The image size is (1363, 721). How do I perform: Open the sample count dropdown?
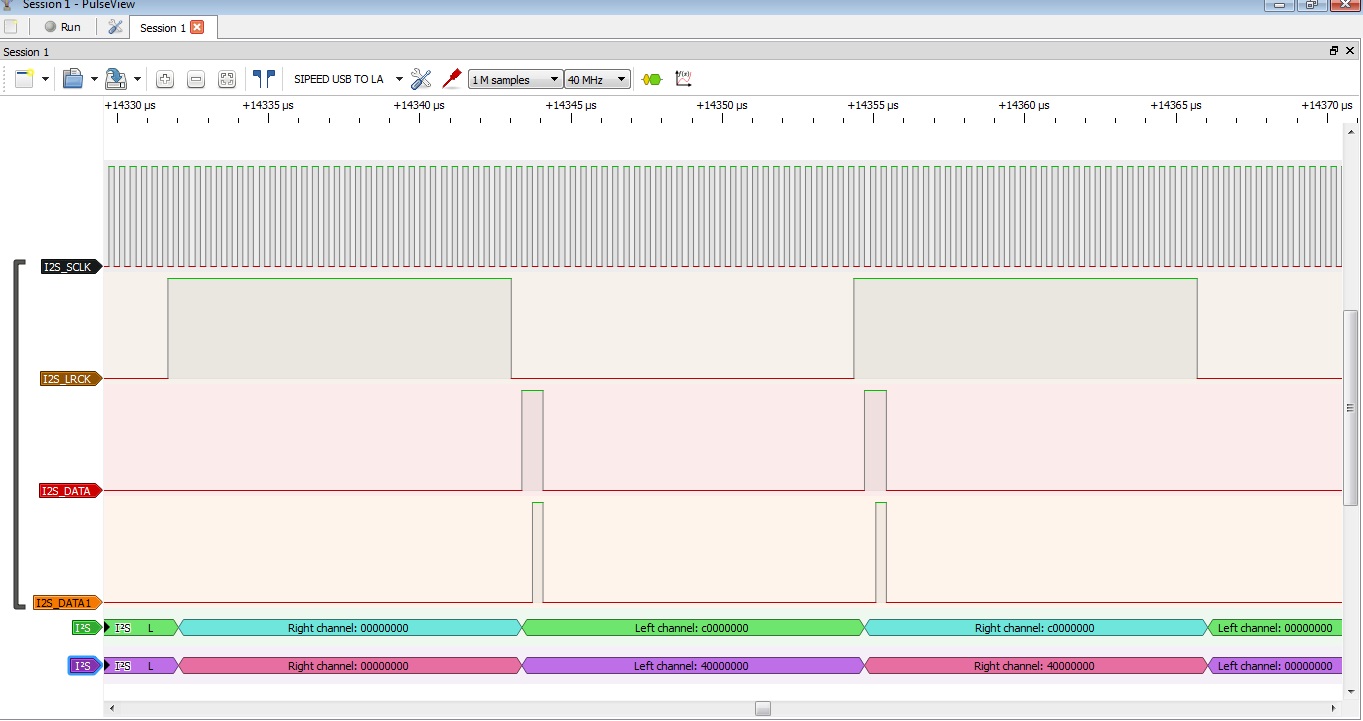[515, 80]
